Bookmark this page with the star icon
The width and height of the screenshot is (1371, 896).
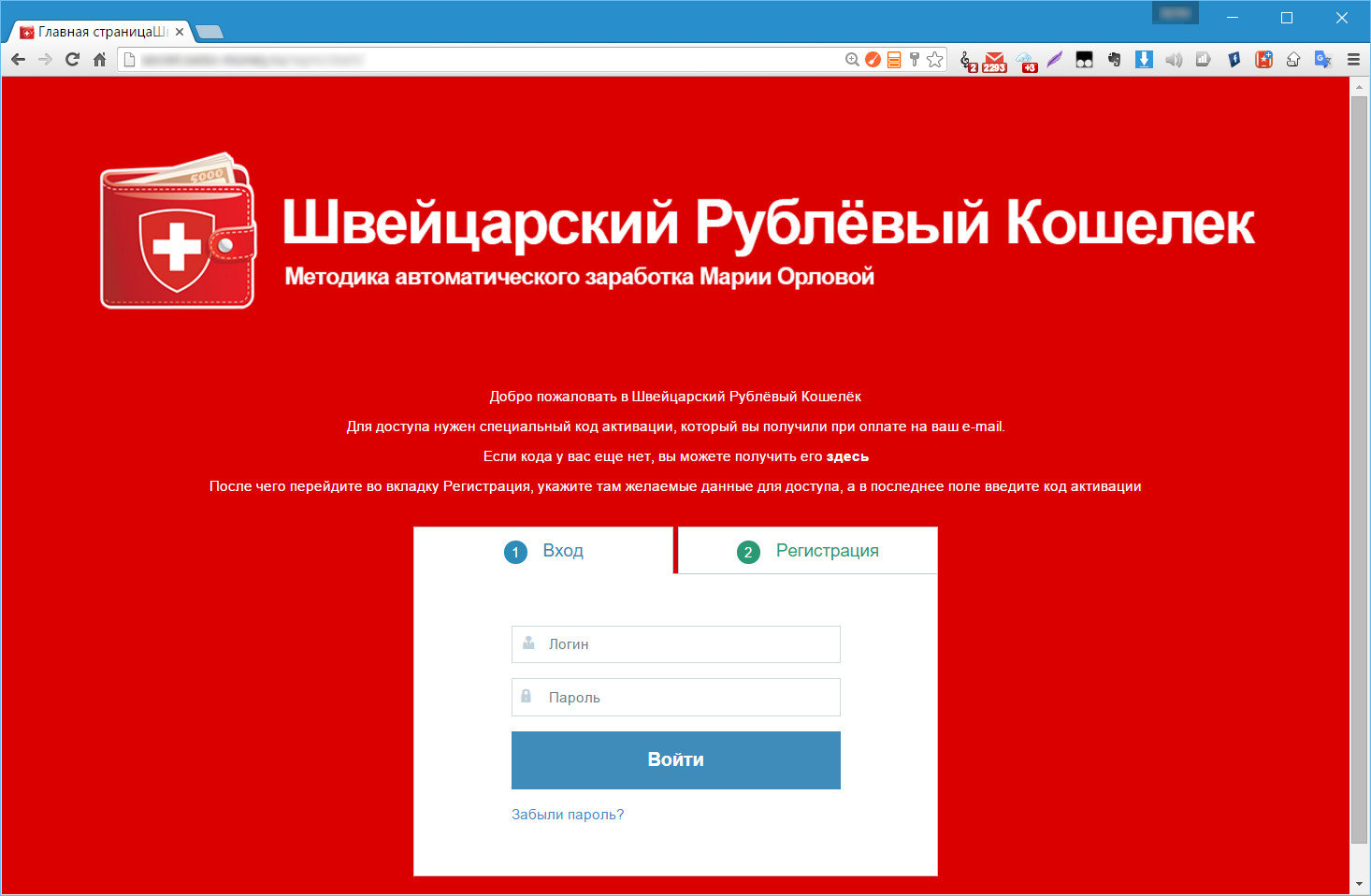pyautogui.click(x=934, y=60)
